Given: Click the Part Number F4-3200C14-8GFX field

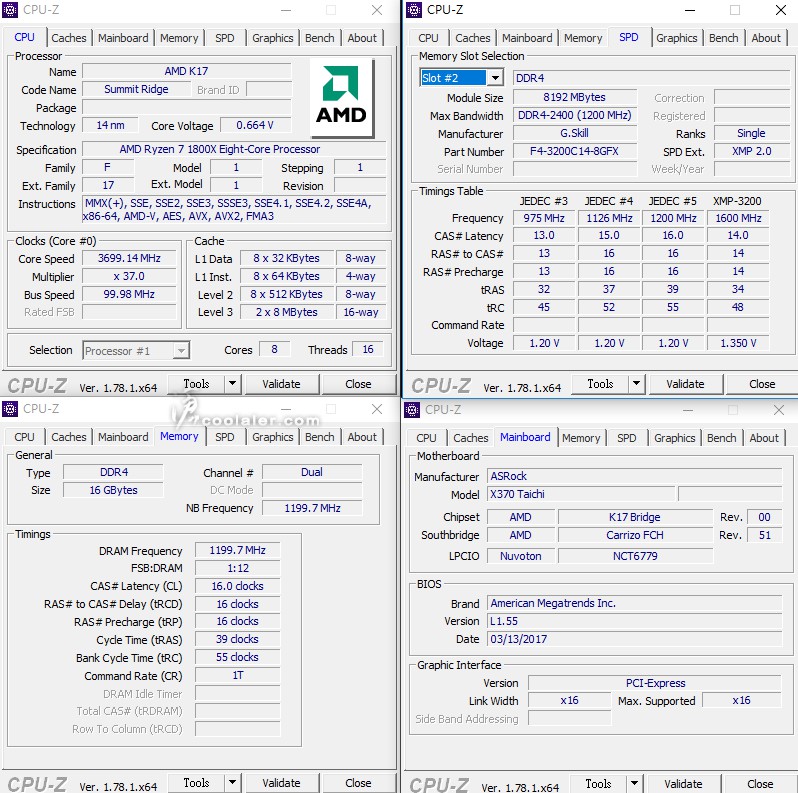Looking at the screenshot, I should tap(575, 151).
